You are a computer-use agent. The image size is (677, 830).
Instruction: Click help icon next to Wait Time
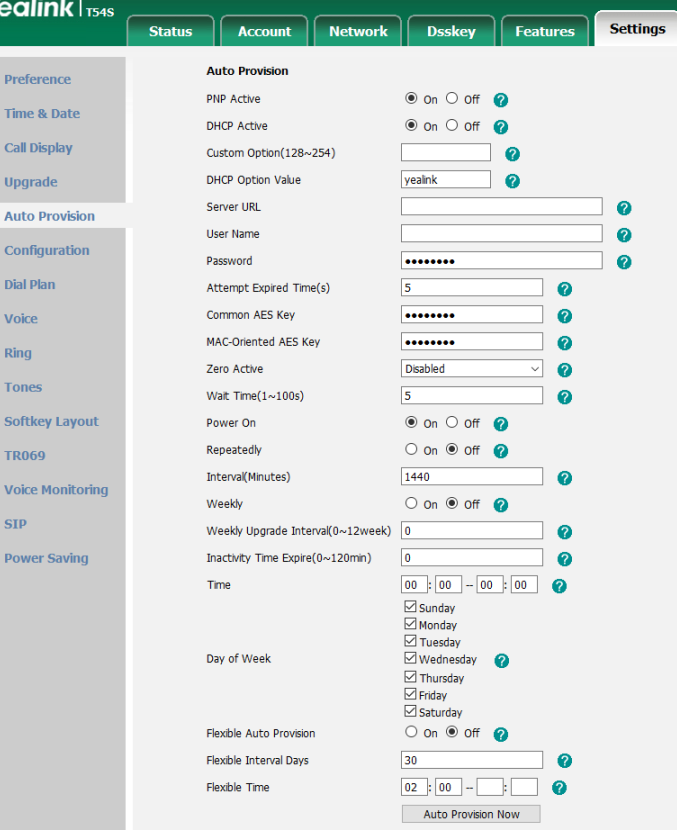(x=564, y=397)
